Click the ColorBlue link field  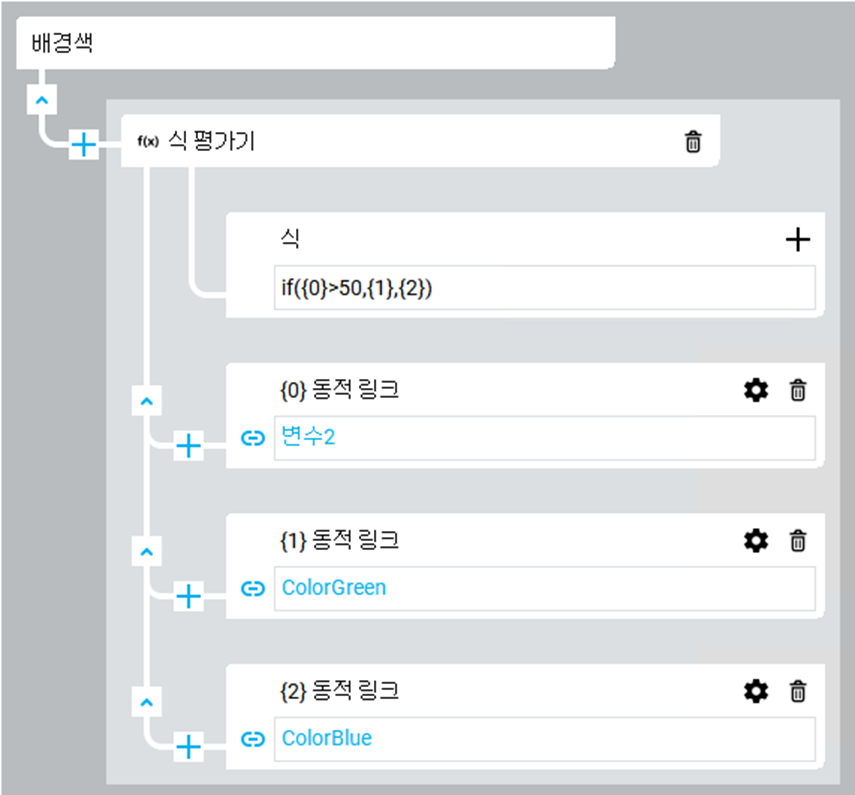click(544, 739)
